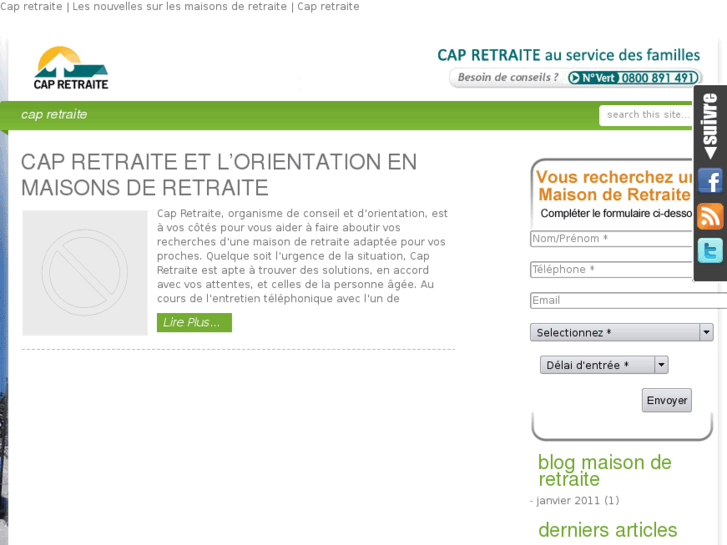Open the 'janvier 2011 (1)' archive link
The width and height of the screenshot is (727, 545).
578,500
